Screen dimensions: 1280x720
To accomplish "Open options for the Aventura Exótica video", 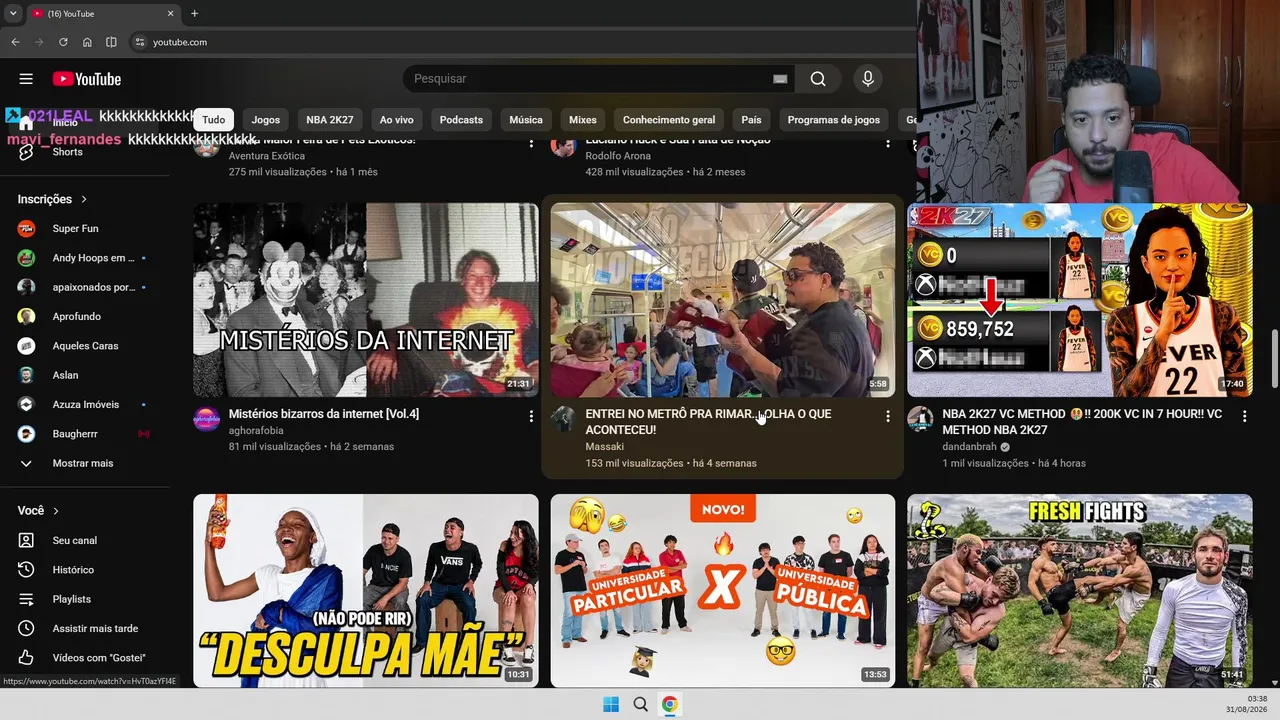I will tap(531, 144).
